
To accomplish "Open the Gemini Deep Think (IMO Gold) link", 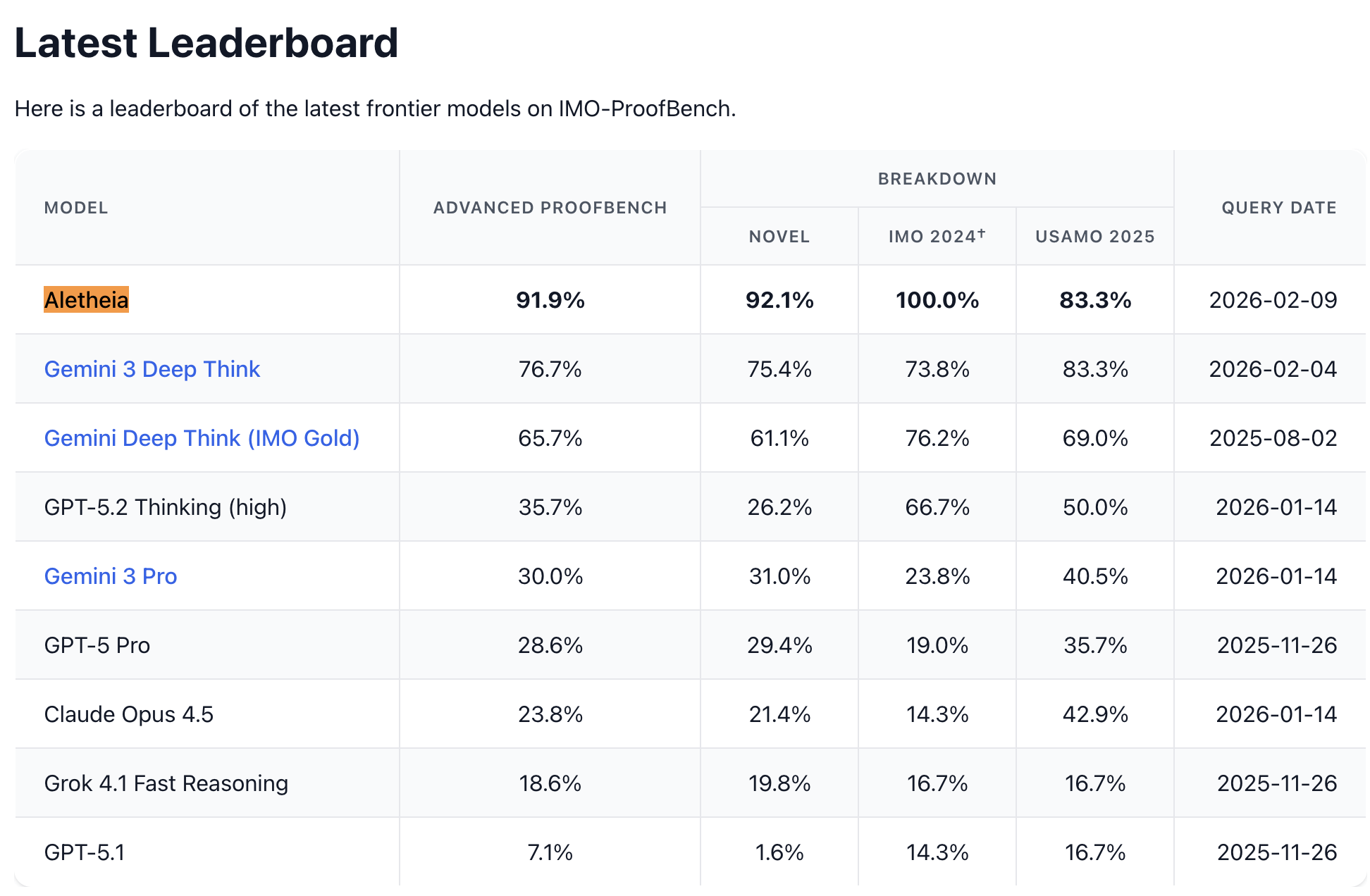I will (202, 438).
